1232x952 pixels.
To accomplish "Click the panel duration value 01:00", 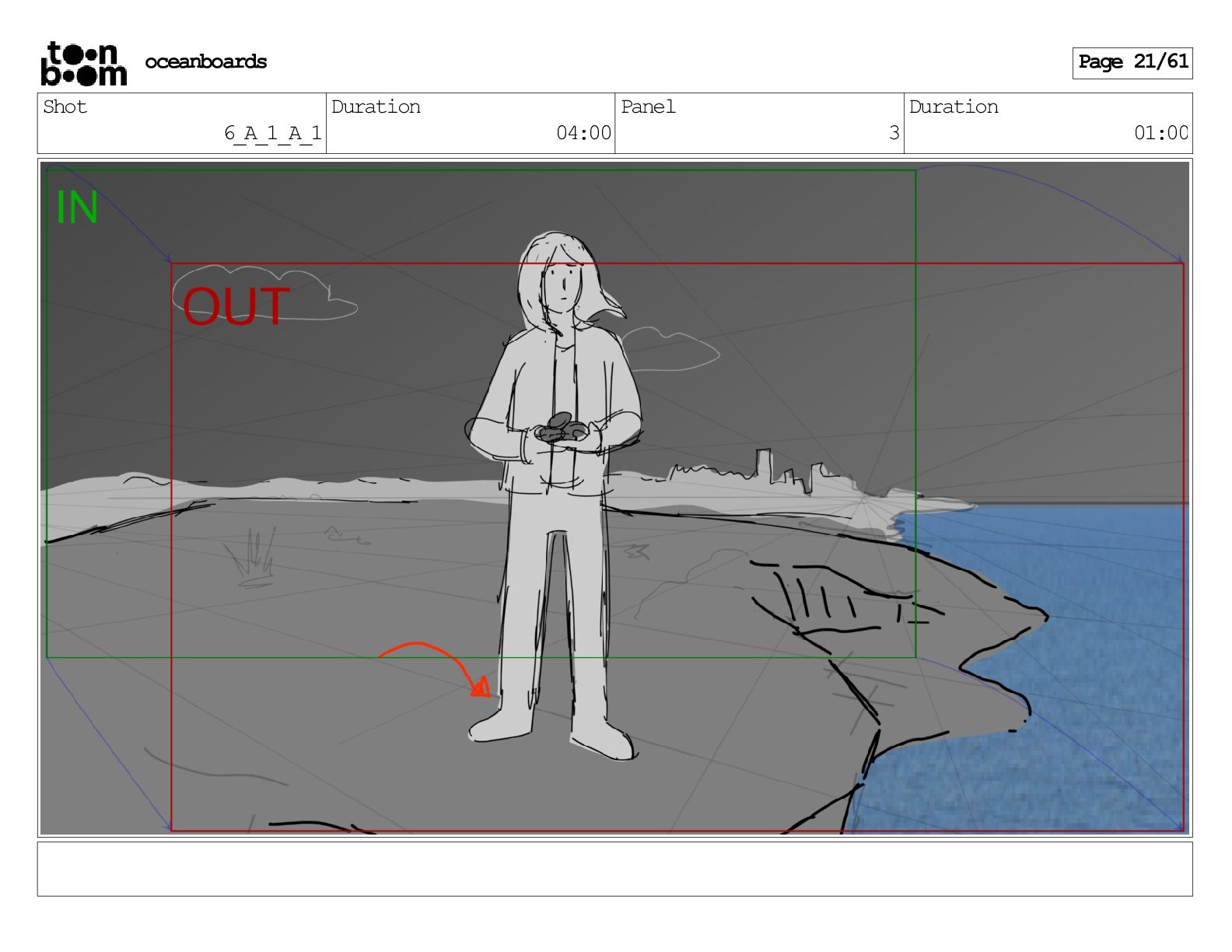I will click(1161, 133).
